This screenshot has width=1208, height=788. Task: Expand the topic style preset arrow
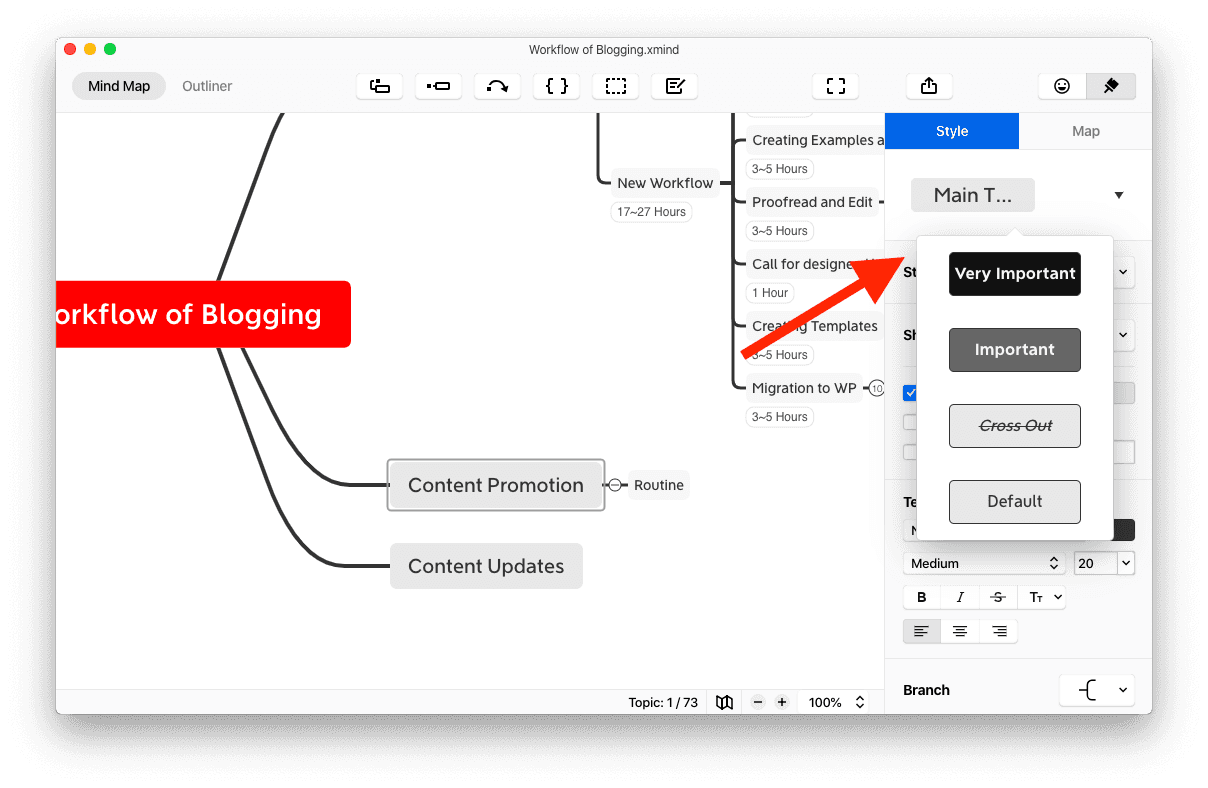[1119, 195]
